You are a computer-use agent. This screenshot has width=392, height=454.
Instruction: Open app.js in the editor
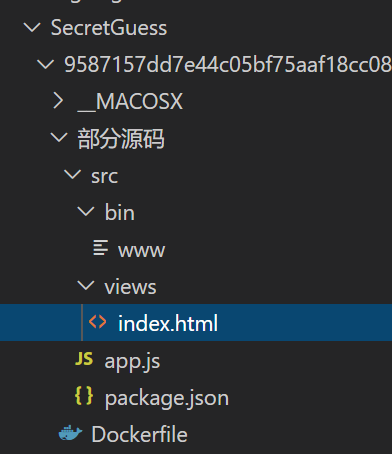point(132,361)
